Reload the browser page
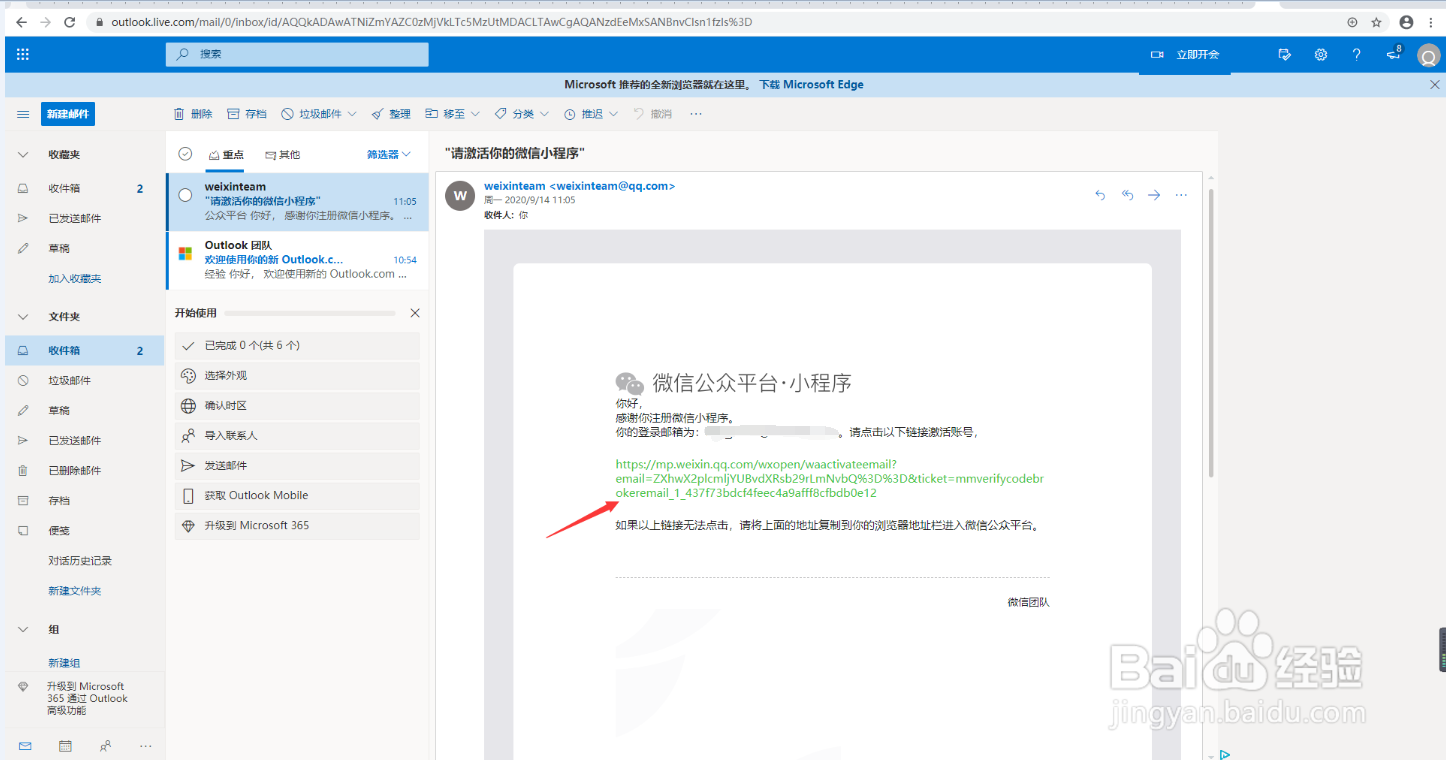 coord(69,22)
